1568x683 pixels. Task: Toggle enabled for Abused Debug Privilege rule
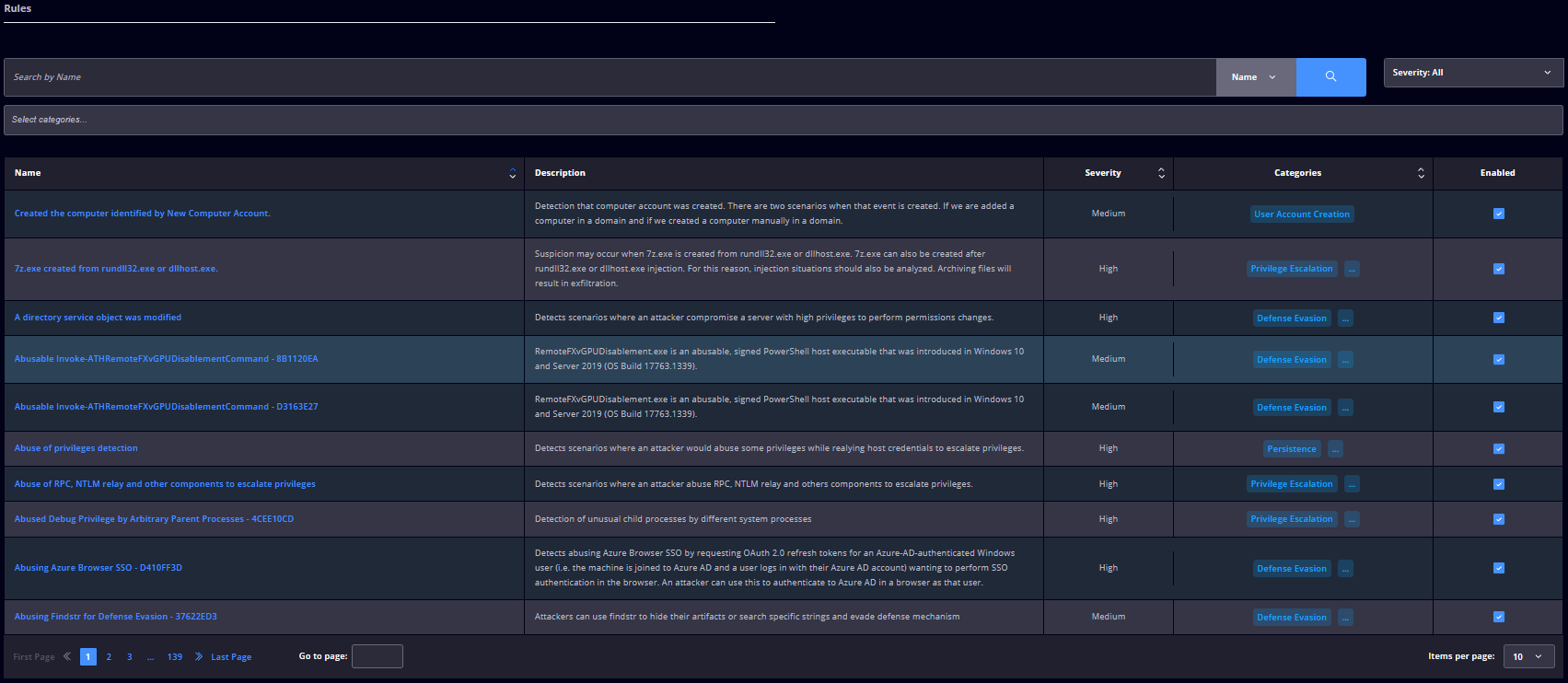[x=1499, y=519]
